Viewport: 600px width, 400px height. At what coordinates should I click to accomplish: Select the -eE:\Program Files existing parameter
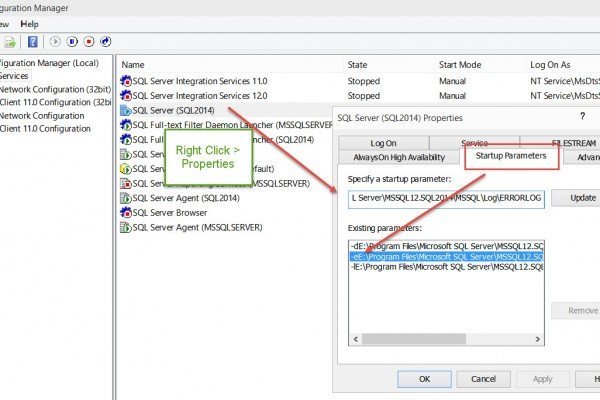point(446,256)
